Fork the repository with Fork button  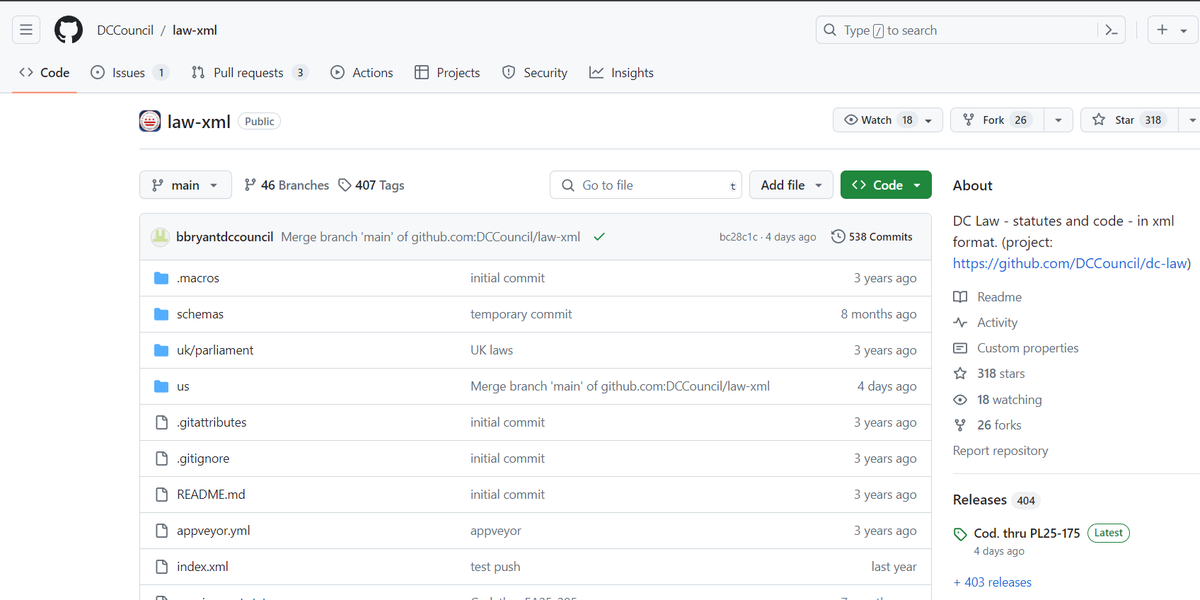tap(996, 120)
